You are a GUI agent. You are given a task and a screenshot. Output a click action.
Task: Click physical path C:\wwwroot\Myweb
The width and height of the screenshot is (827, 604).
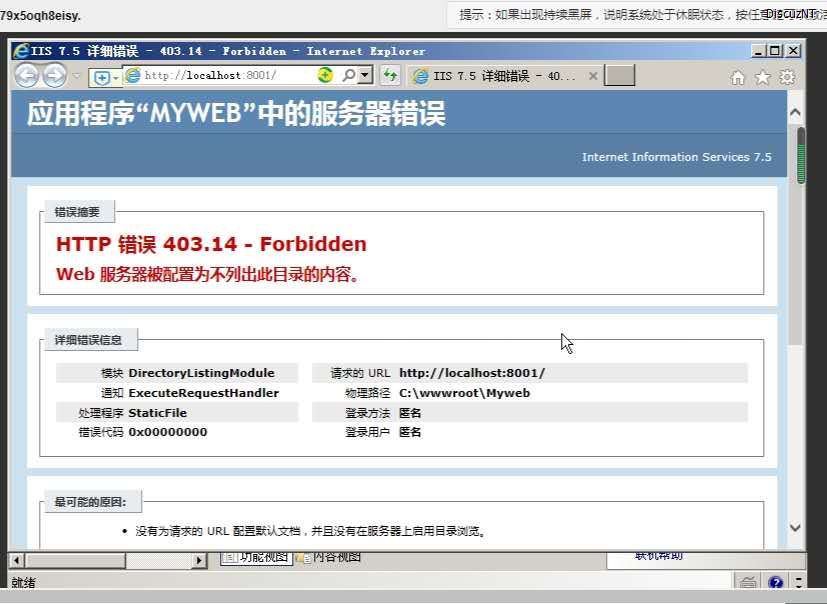tap(465, 393)
